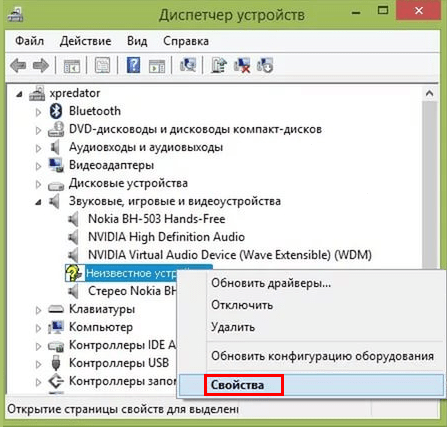Expand DVD-дисководы и дисководы компакт-дисков
The height and width of the screenshot is (427, 447).
coord(38,130)
